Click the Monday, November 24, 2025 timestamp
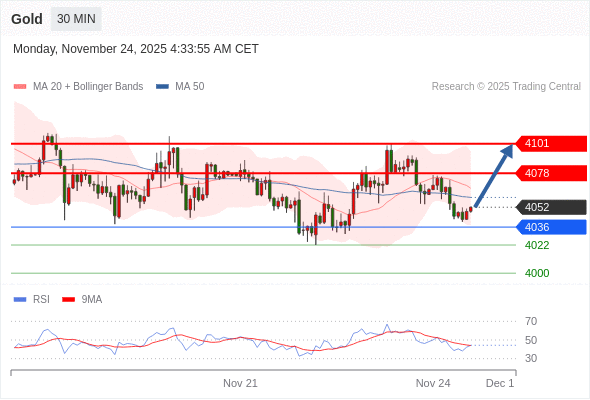The image size is (590, 400). [136, 49]
